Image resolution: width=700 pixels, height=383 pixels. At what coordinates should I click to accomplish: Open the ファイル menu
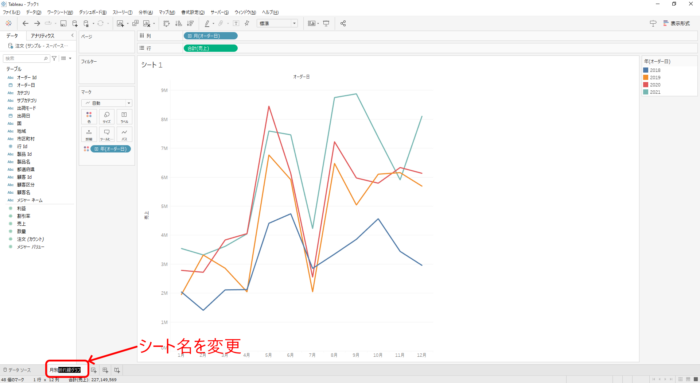click(x=11, y=12)
